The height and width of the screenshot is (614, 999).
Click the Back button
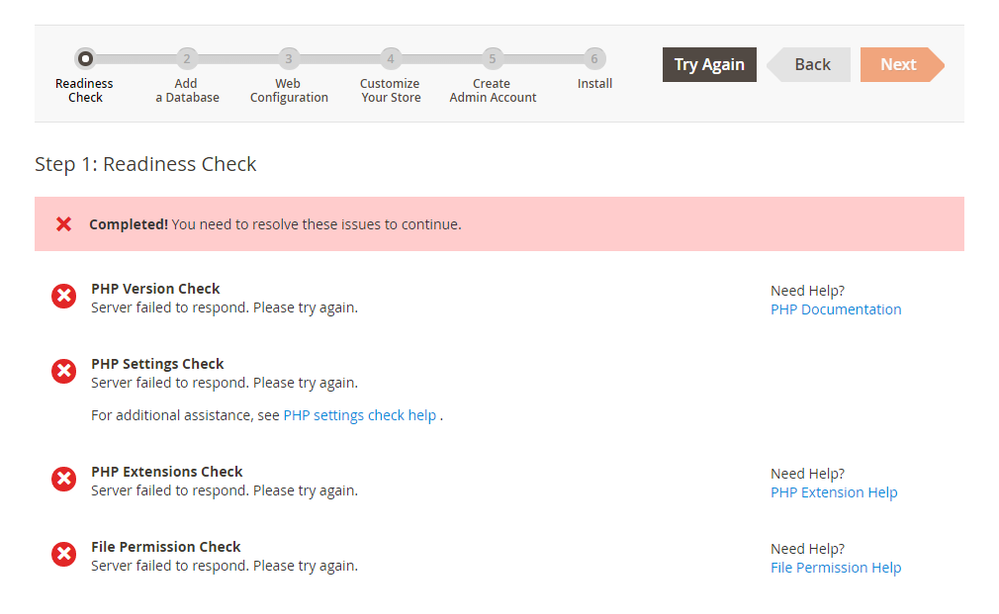(x=811, y=64)
